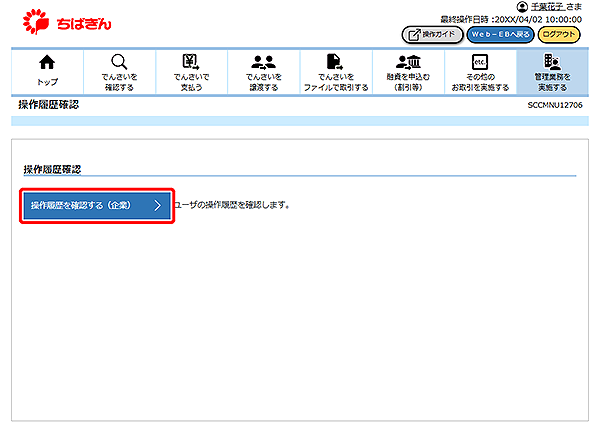
Task: Click the 最終操作日時 timestamp text
Action: click(x=510, y=19)
